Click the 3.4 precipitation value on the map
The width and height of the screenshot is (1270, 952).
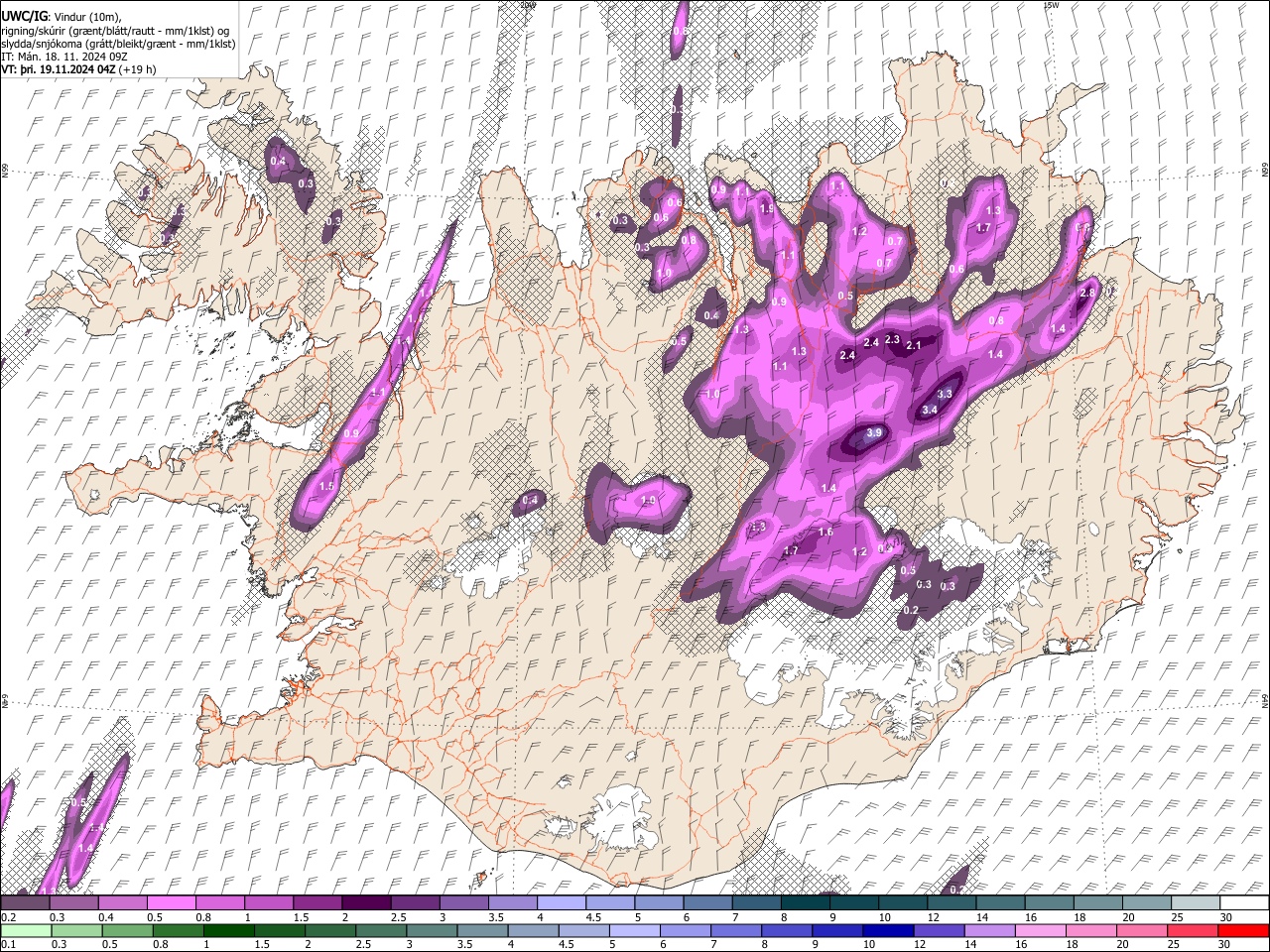tap(930, 411)
